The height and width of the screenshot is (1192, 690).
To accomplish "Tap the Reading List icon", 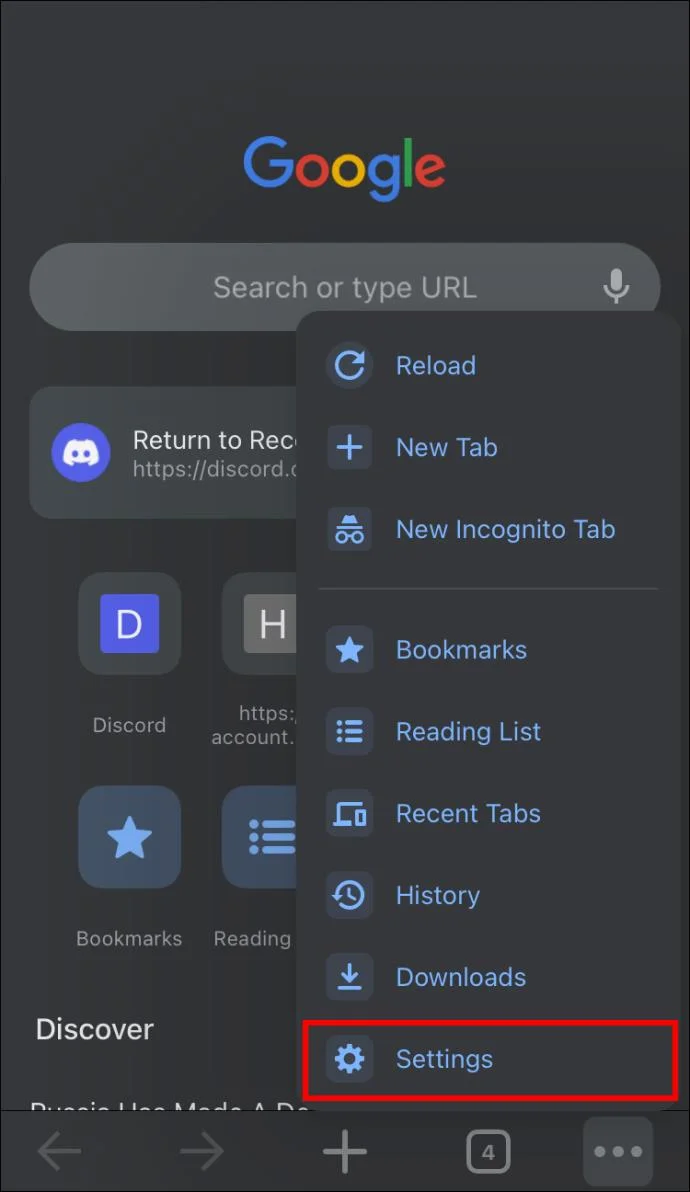I will [x=349, y=731].
